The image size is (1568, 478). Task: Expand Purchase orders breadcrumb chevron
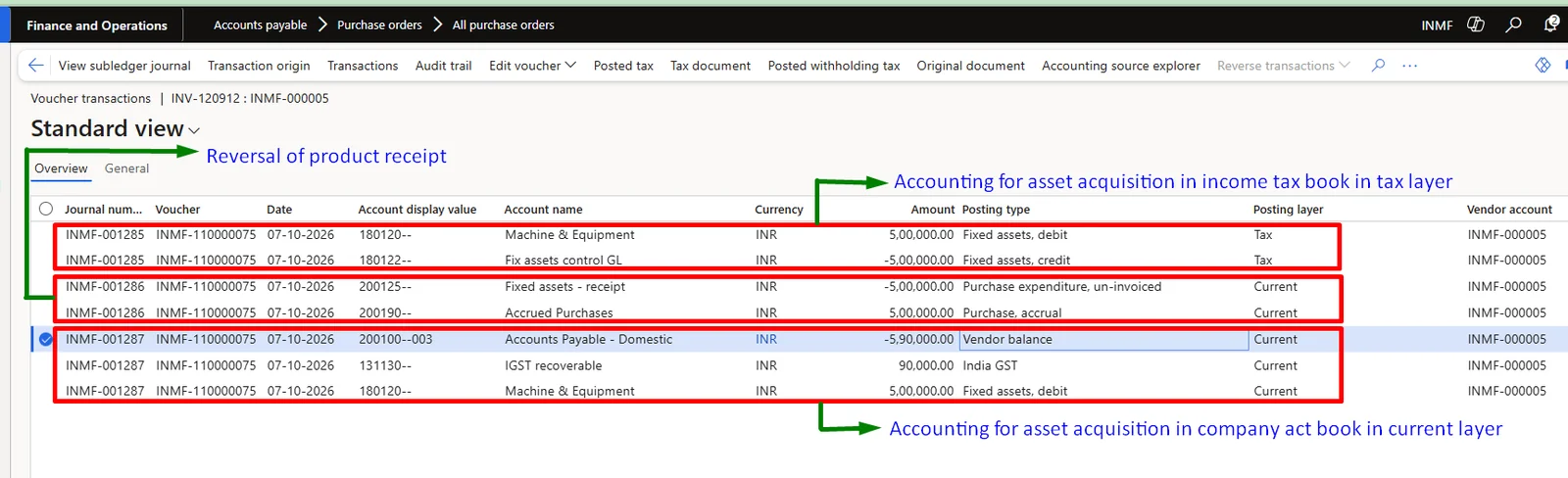pos(437,24)
